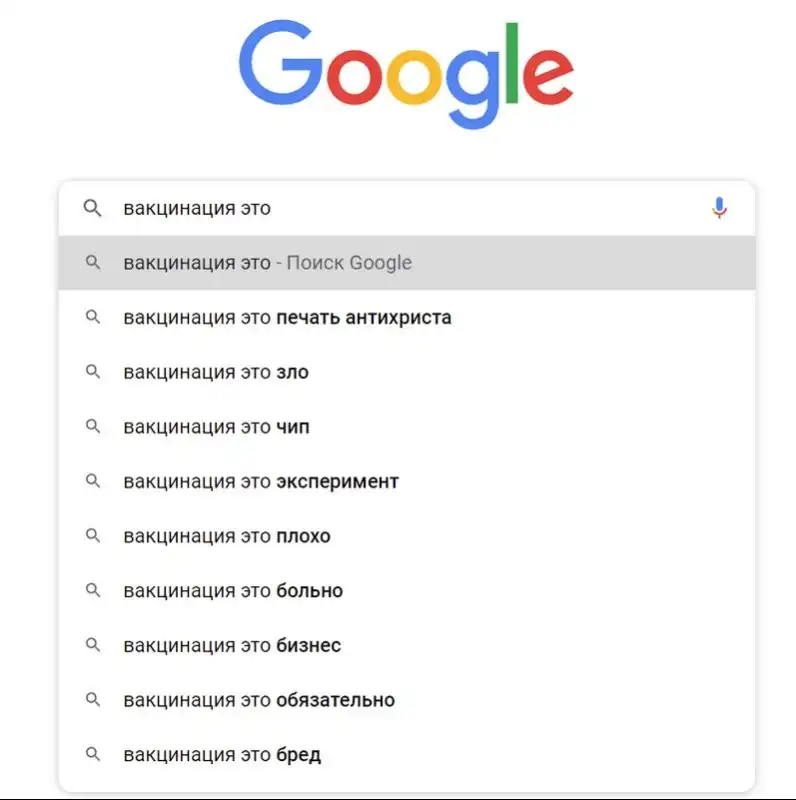The image size is (796, 800).
Task: Click magnifier icon beside "бред" suggestion
Action: (93, 754)
